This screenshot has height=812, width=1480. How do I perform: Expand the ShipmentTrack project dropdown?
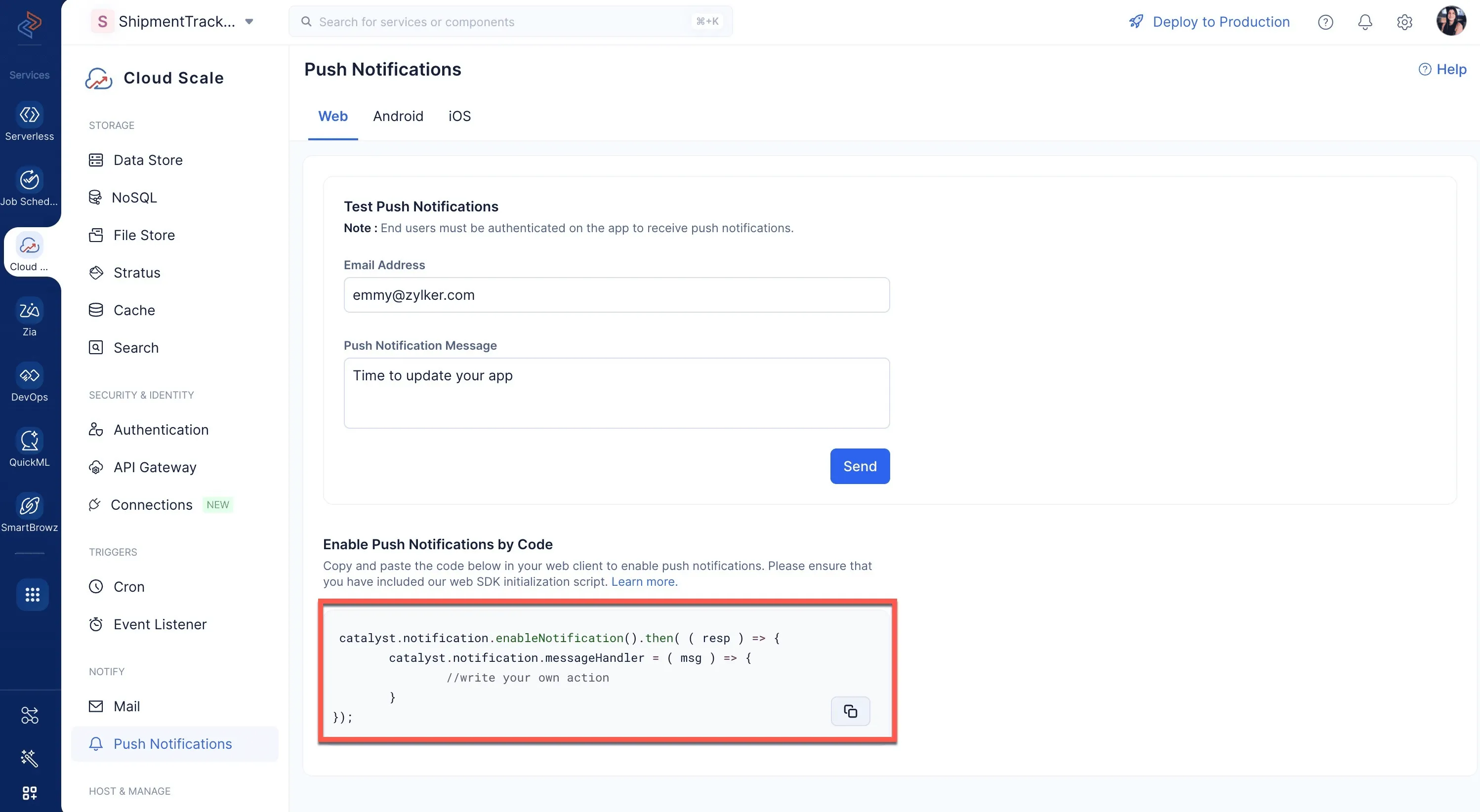click(x=249, y=22)
